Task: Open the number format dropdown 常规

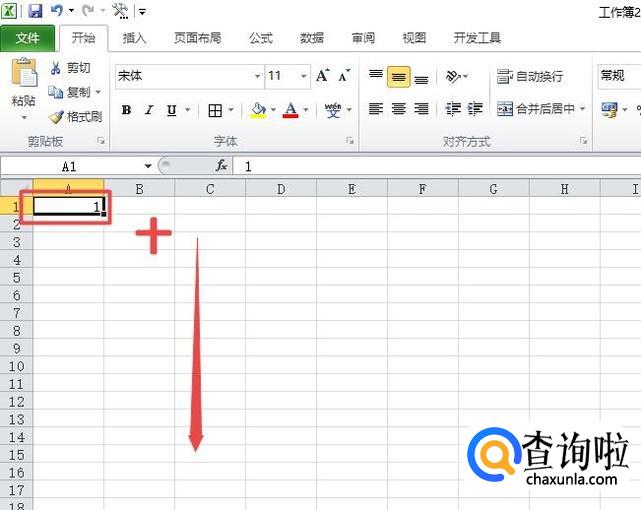Action: (x=619, y=76)
